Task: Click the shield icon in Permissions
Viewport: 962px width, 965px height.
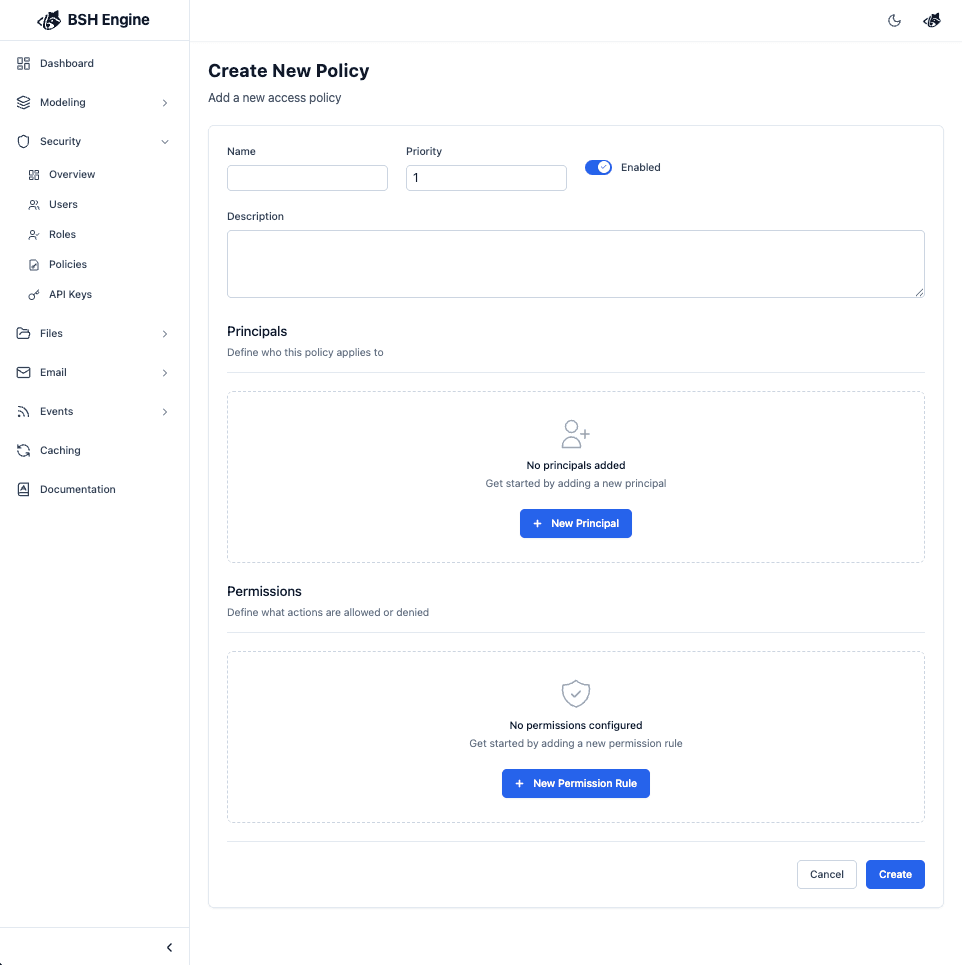Action: pyautogui.click(x=575, y=694)
